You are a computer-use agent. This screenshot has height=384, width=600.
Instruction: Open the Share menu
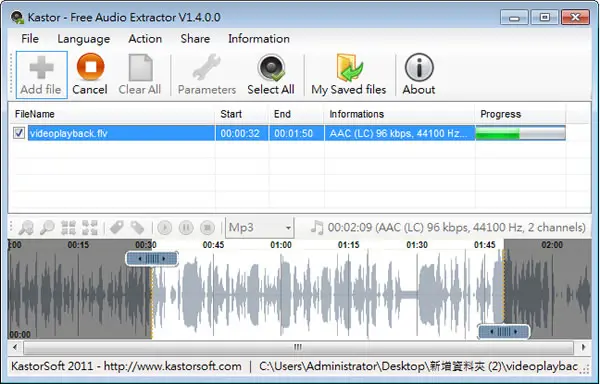(195, 39)
